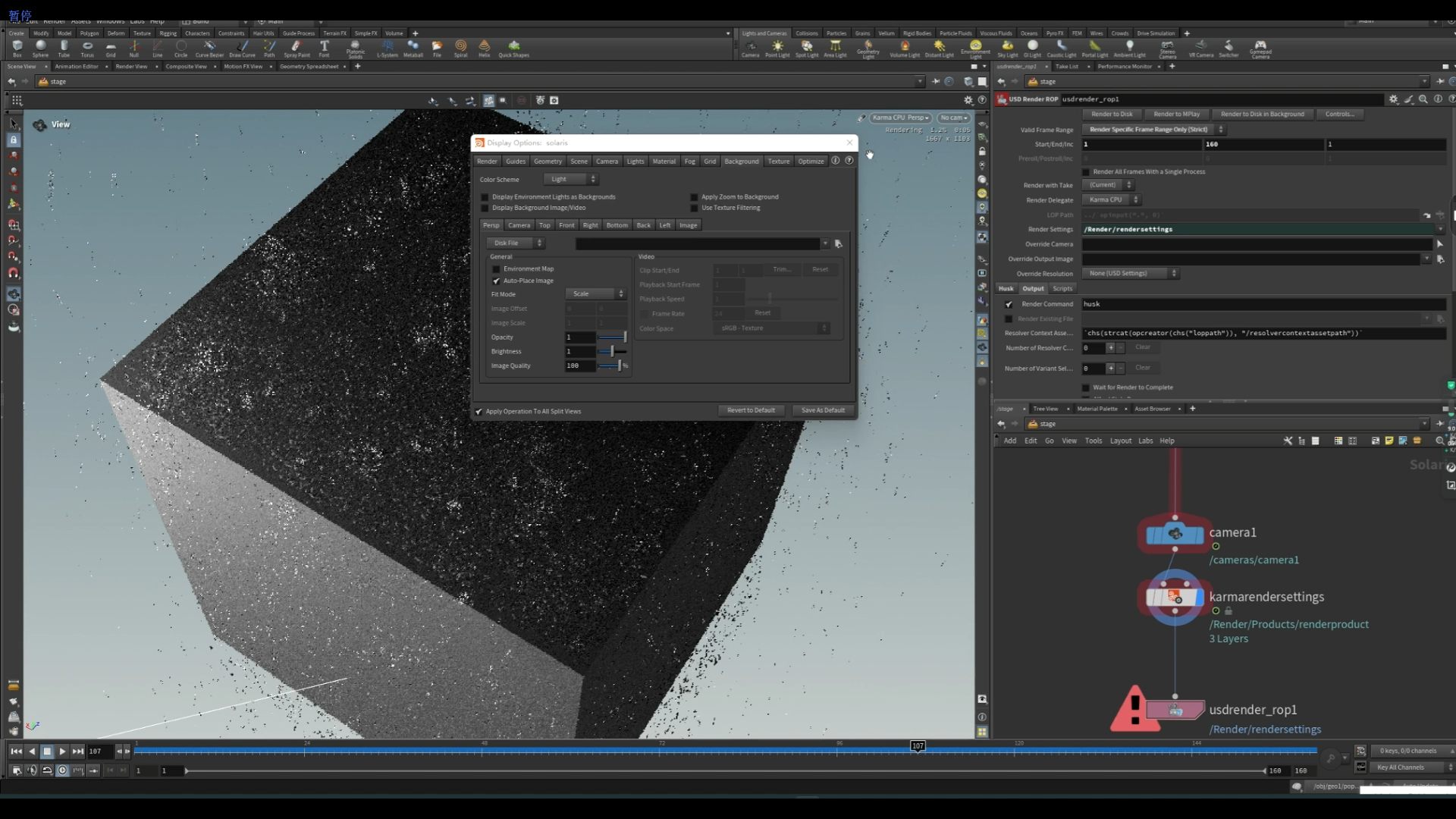This screenshot has width=1456, height=819.
Task: Select the Spray Paint shelf tool
Action: (296, 48)
